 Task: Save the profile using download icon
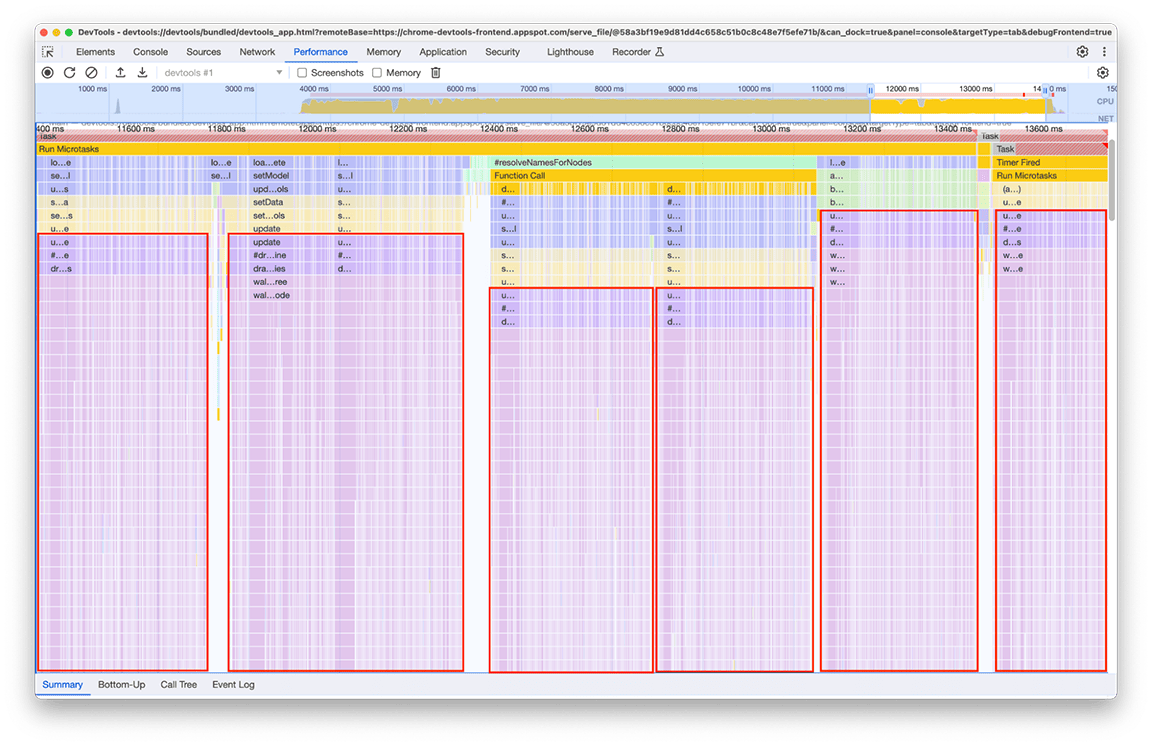[x=142, y=72]
